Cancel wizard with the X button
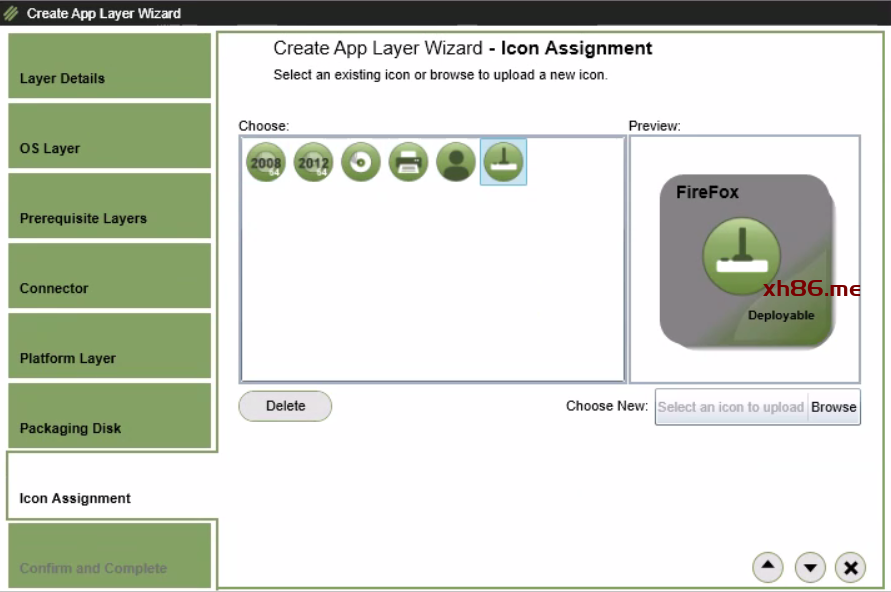Image resolution: width=891 pixels, height=592 pixels. (x=850, y=568)
